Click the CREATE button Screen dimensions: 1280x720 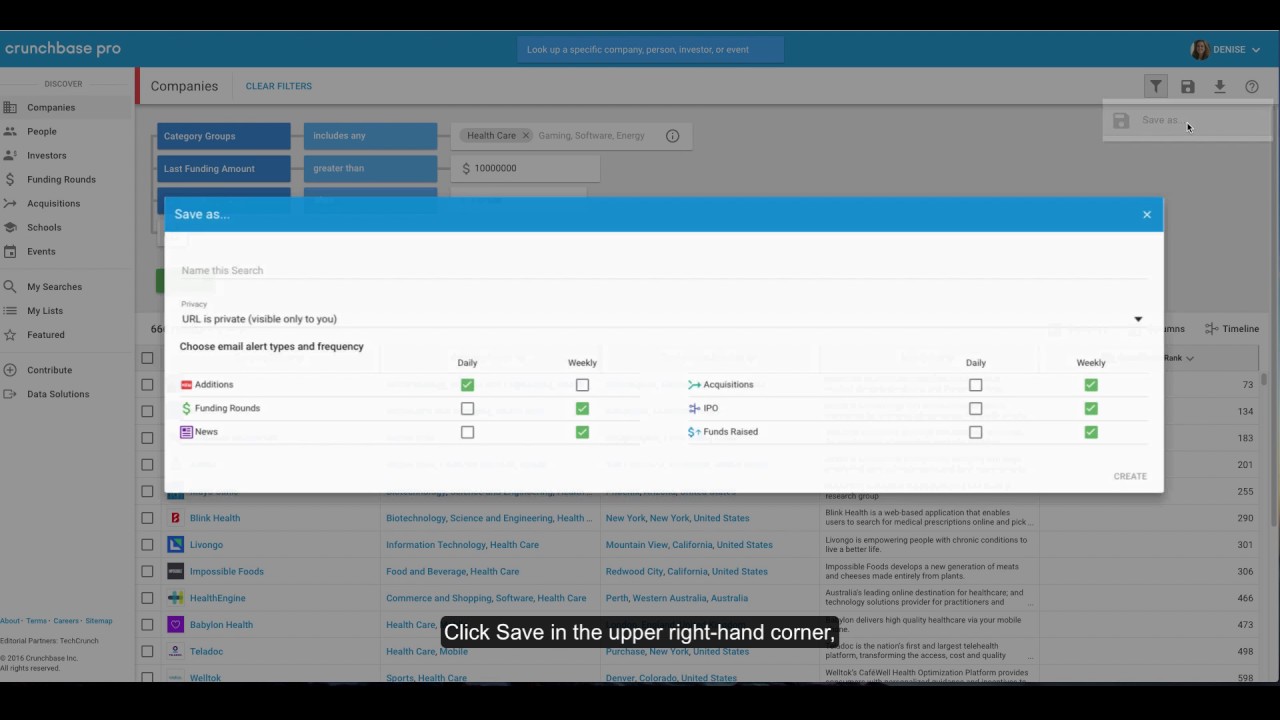1130,476
